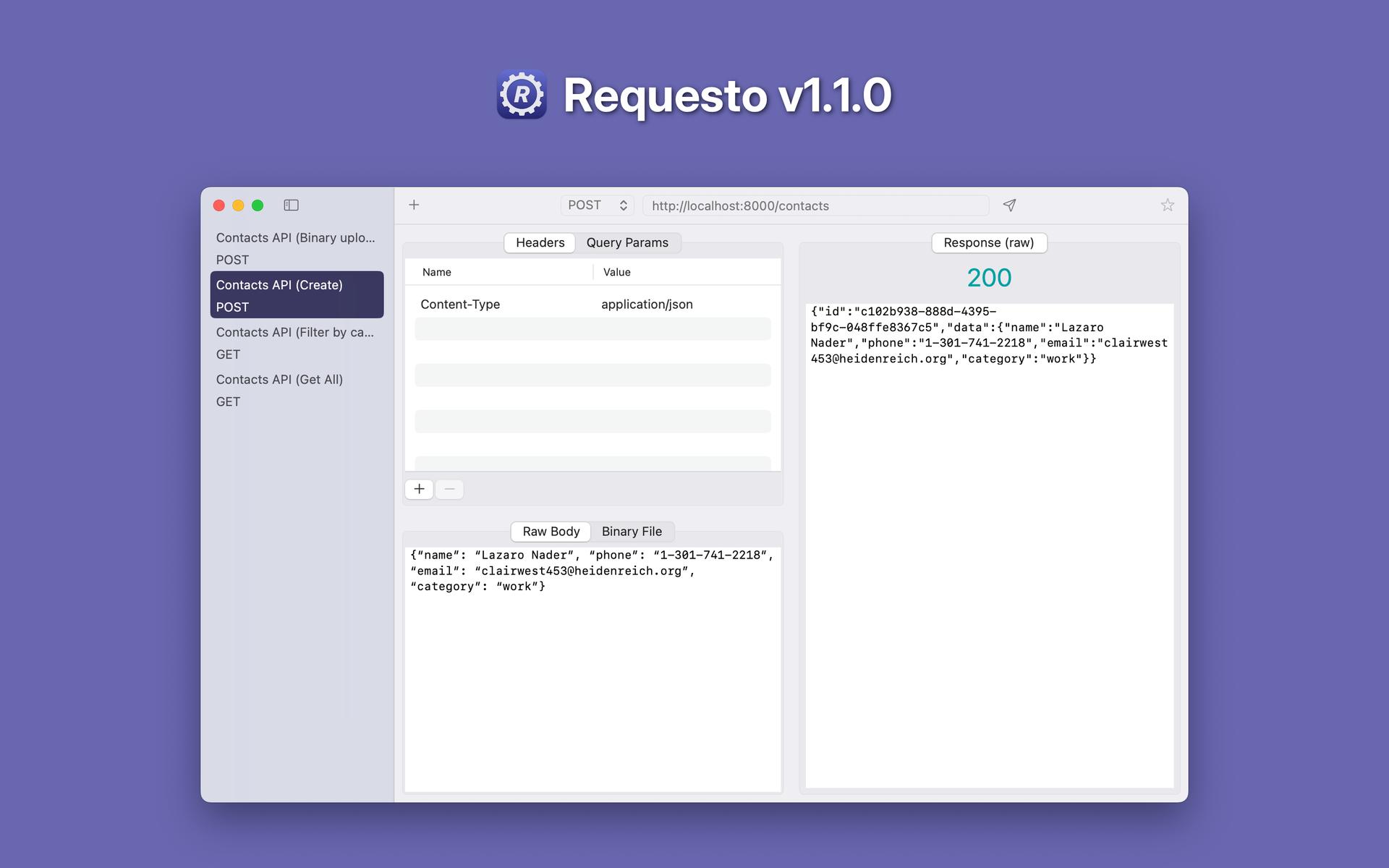Select the Raw Body tab
This screenshot has height=868, width=1389.
coord(551,532)
